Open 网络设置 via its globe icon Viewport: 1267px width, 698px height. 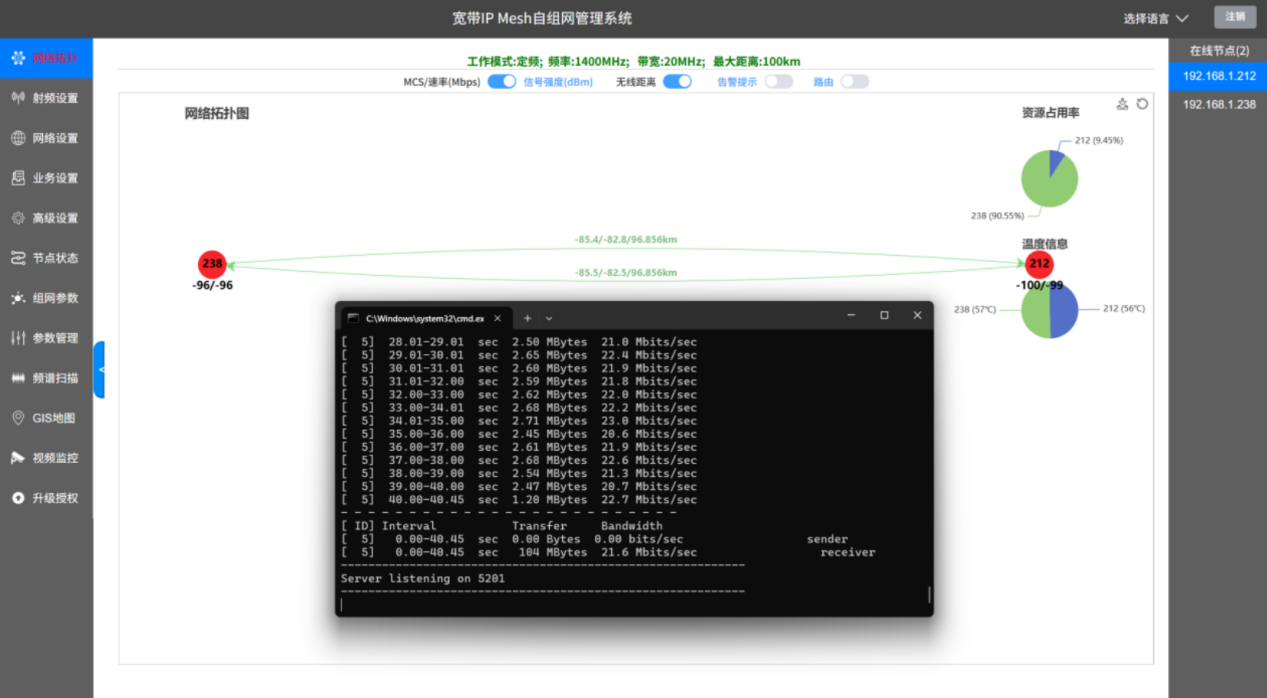tap(18, 138)
